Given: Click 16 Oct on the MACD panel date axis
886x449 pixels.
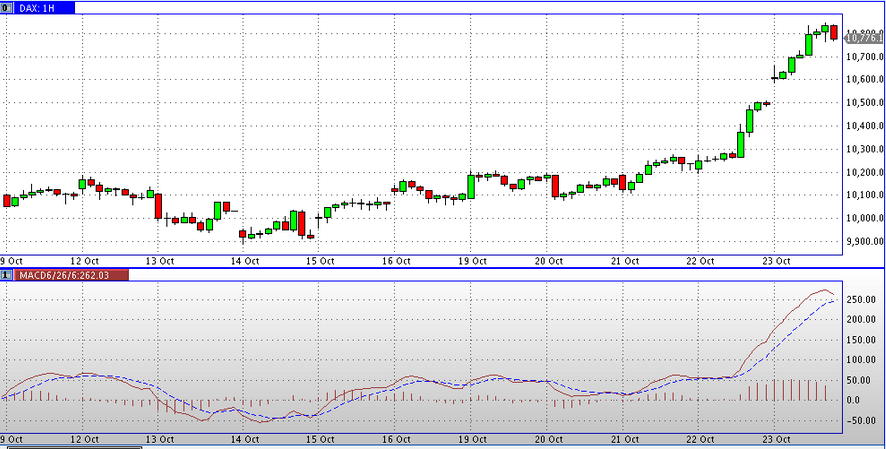Looking at the screenshot, I should pos(396,439).
